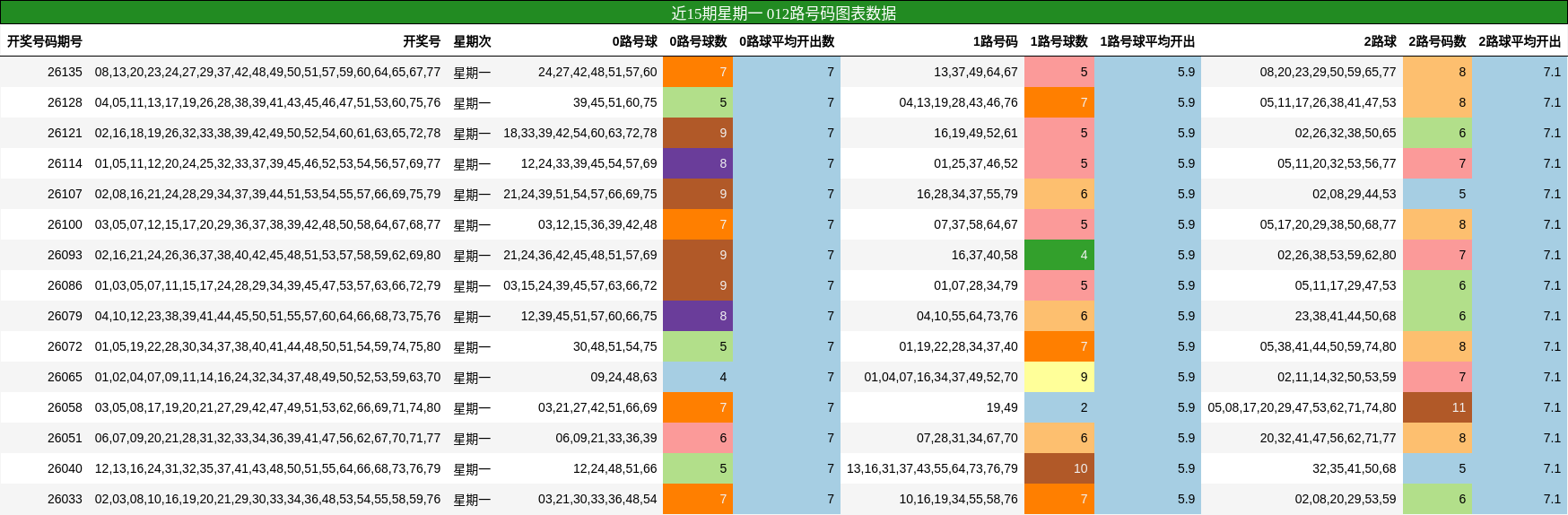Click 5.9 average cell in row 26128
The height and width of the screenshot is (515, 1568).
[1147, 102]
